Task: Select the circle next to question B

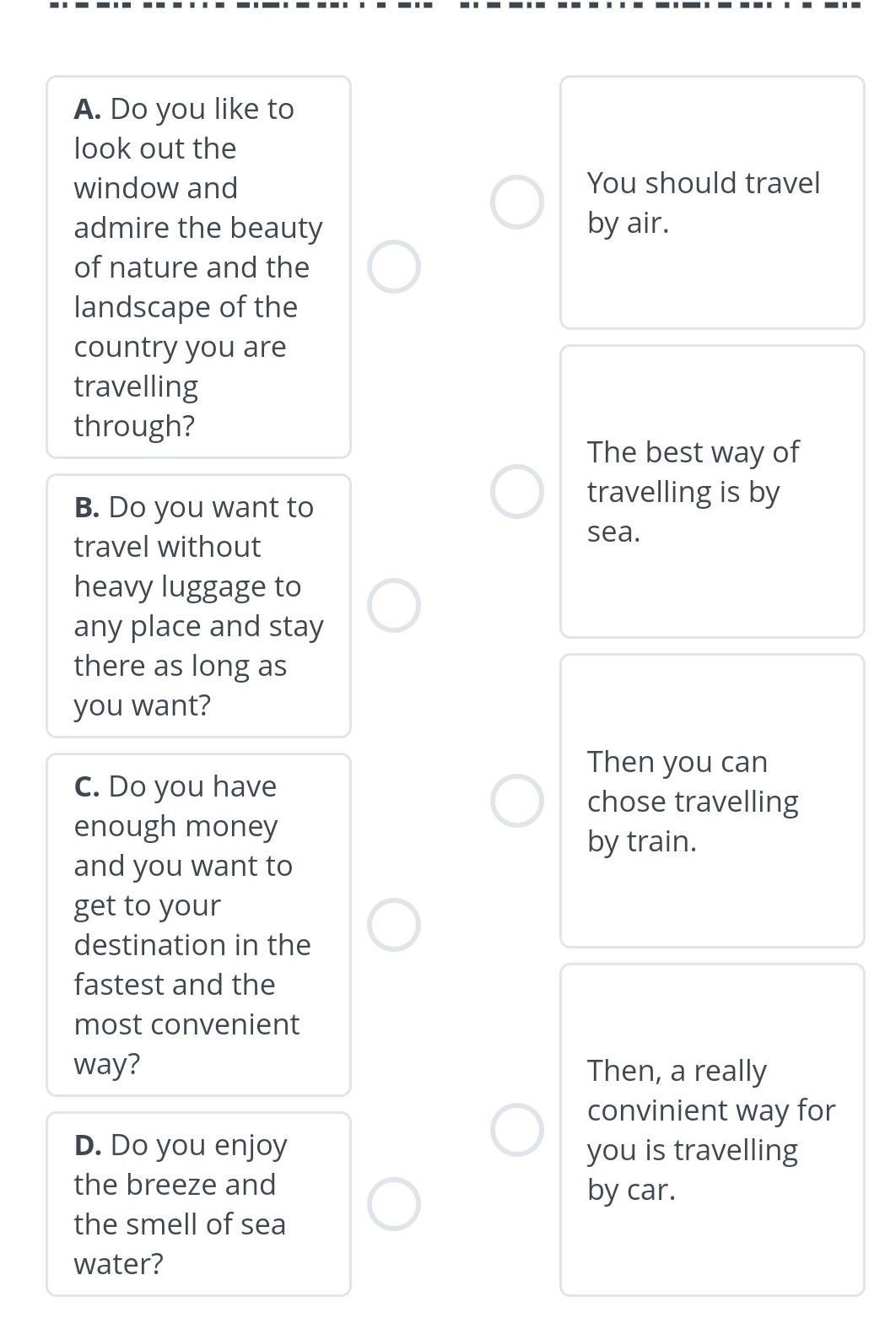Action: point(394,606)
